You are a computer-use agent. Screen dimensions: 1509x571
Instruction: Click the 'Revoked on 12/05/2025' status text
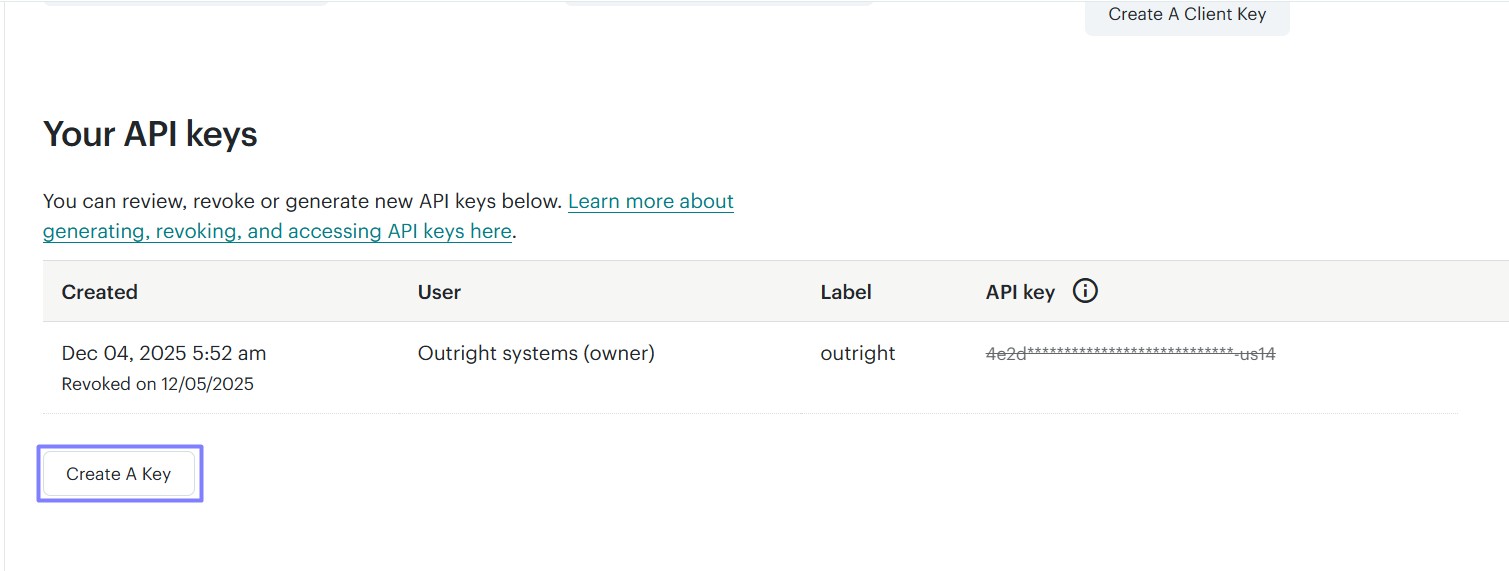157,384
